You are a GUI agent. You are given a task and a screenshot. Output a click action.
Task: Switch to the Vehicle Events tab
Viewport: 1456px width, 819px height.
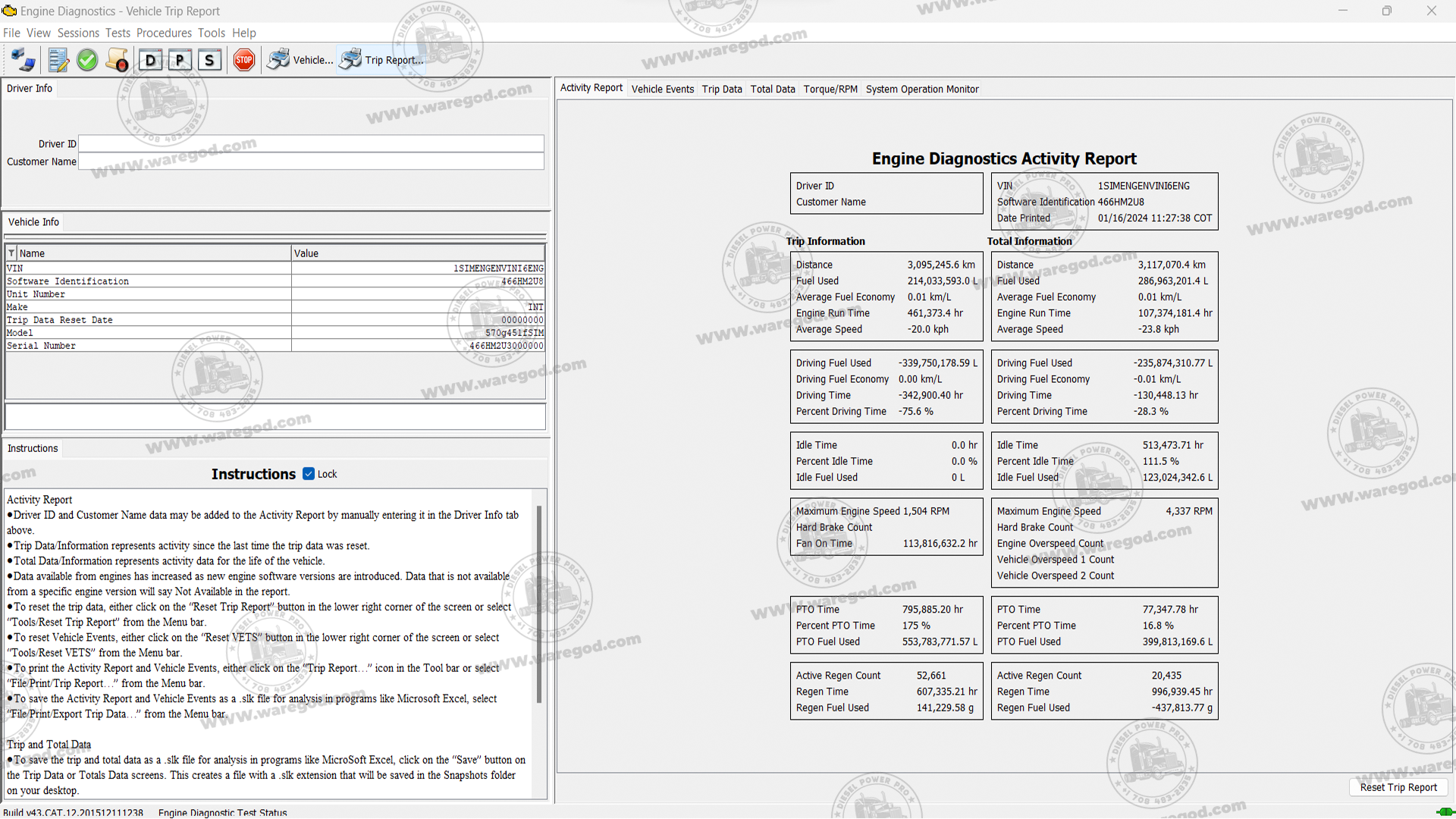click(662, 89)
